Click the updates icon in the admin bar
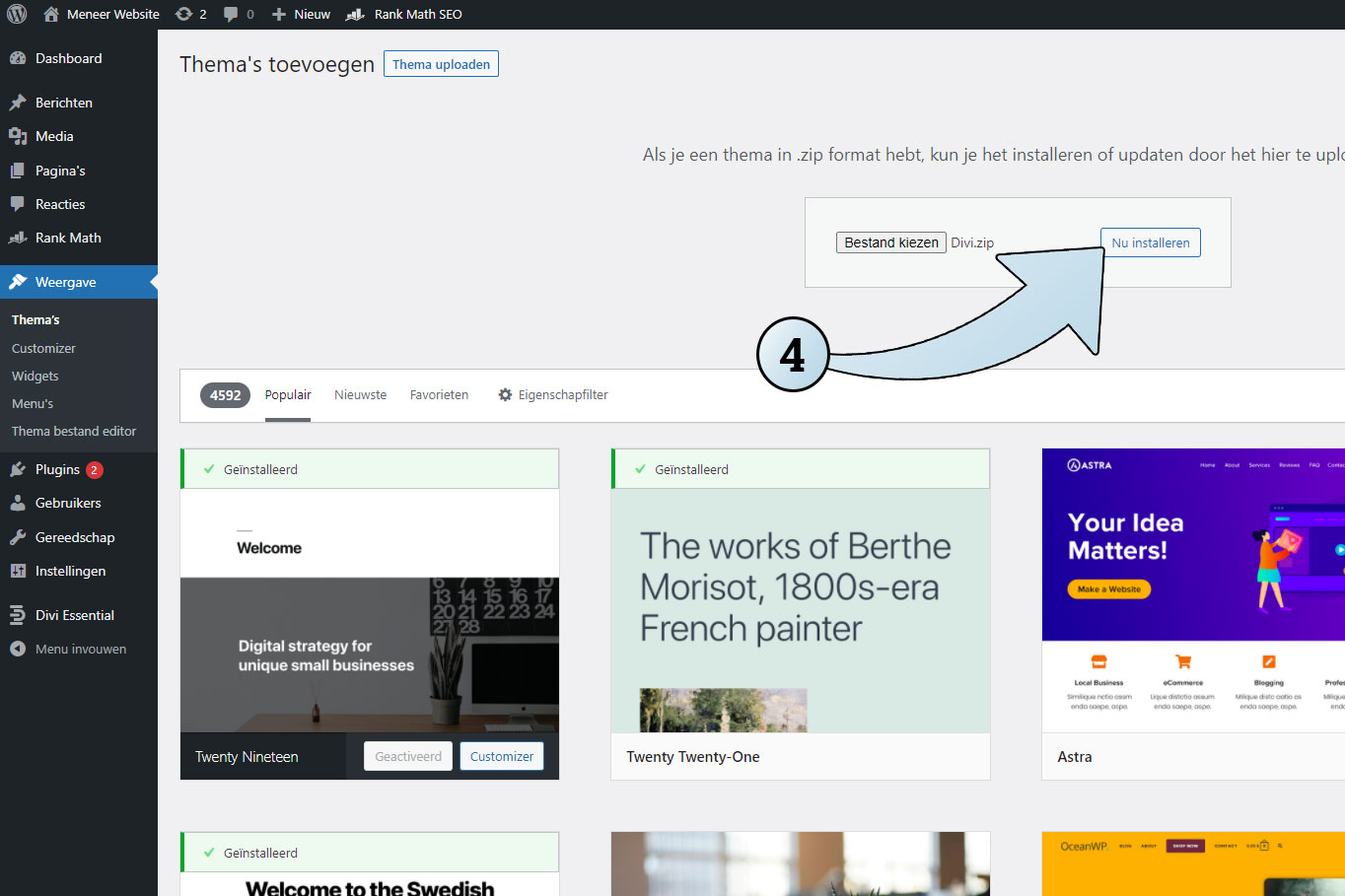1345x896 pixels. (183, 14)
